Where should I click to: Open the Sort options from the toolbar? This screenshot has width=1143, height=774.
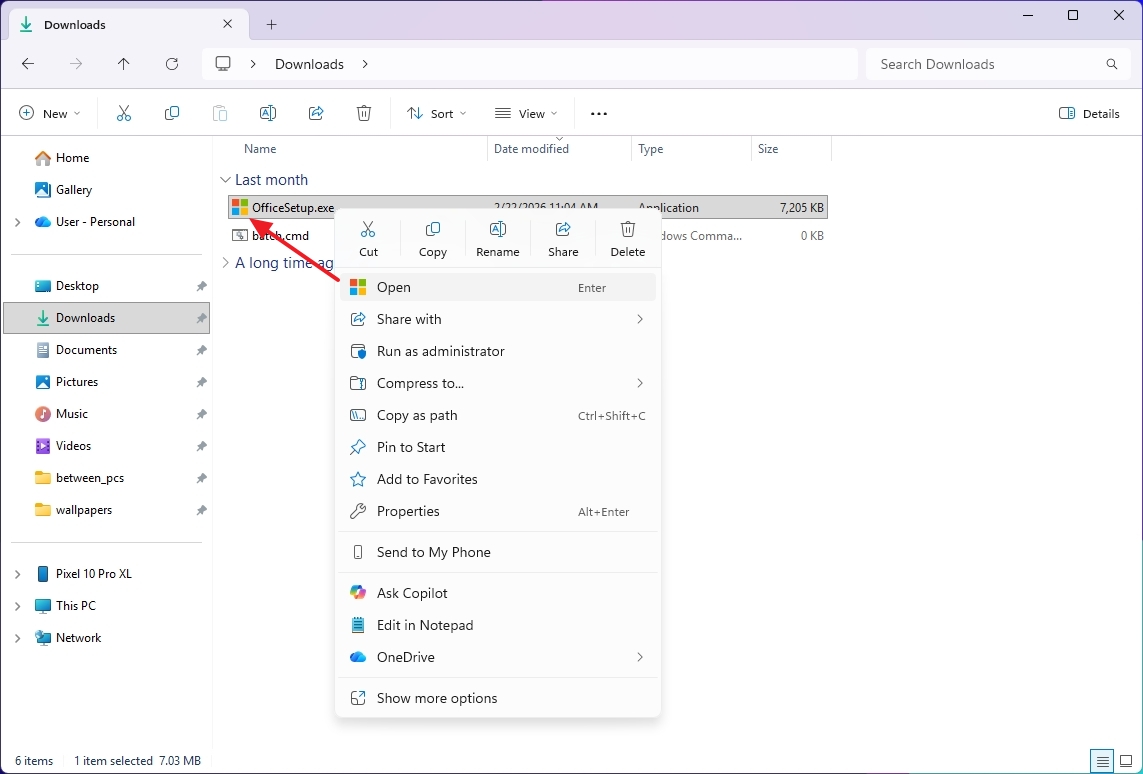435,113
